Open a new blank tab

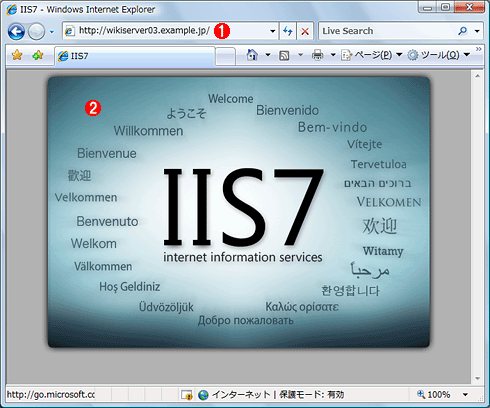click(x=225, y=57)
